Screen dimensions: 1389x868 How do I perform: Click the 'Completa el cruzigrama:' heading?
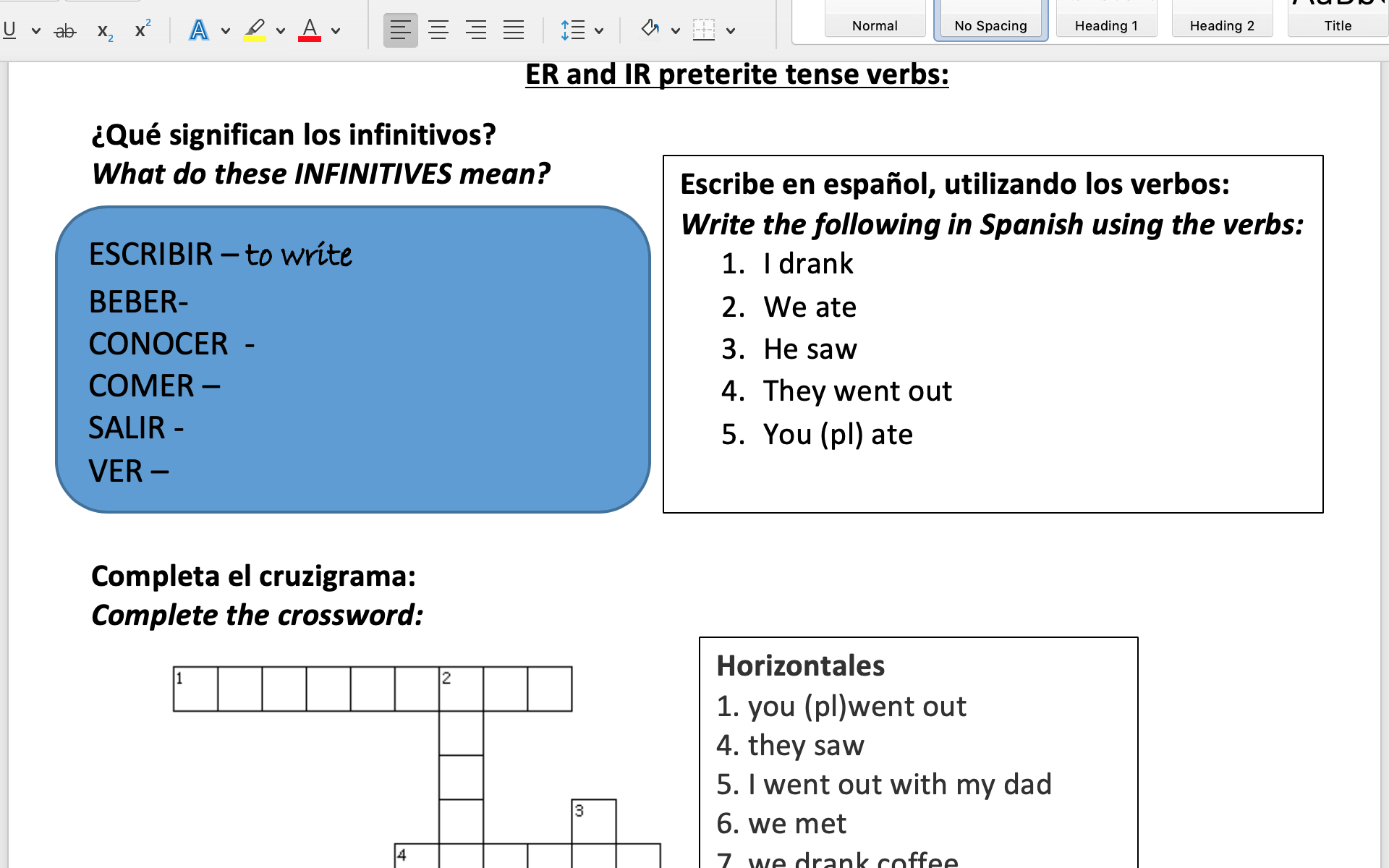coord(253,576)
